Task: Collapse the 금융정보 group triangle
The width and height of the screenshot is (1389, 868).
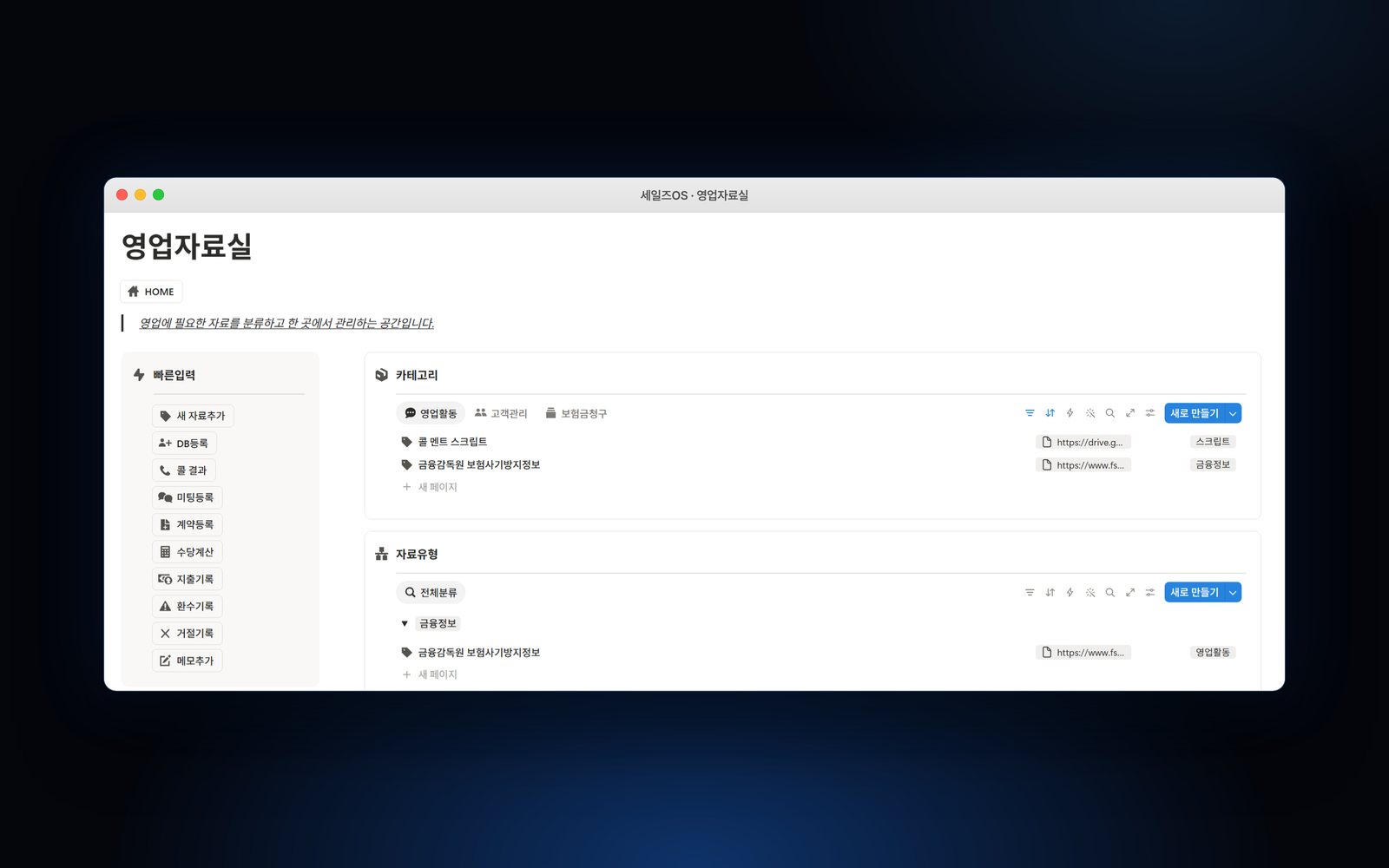Action: click(x=405, y=623)
